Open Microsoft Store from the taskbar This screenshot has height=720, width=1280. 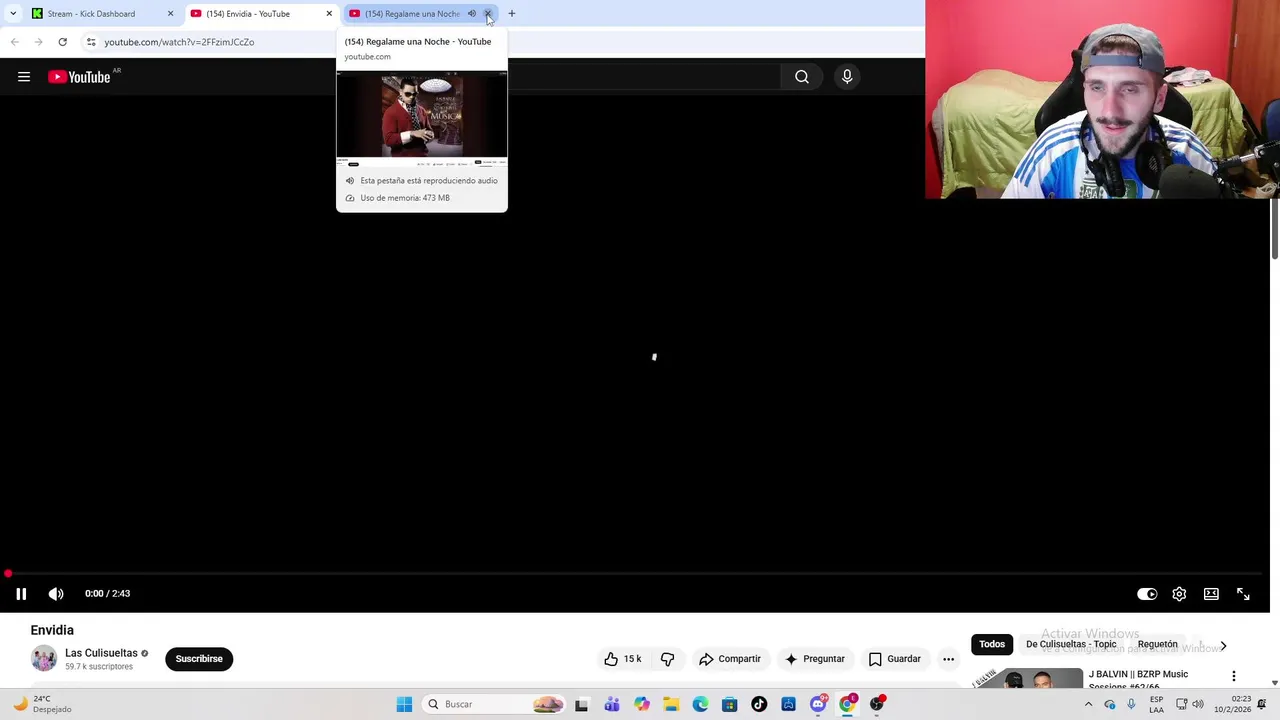(730, 705)
